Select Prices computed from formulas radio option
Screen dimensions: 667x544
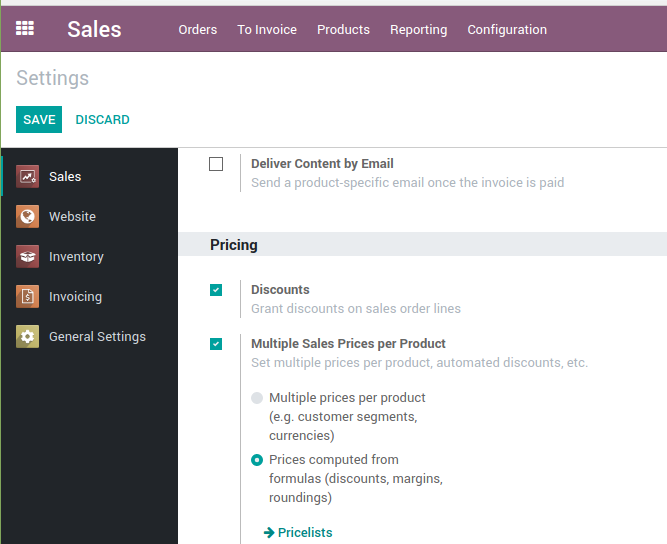point(258,460)
